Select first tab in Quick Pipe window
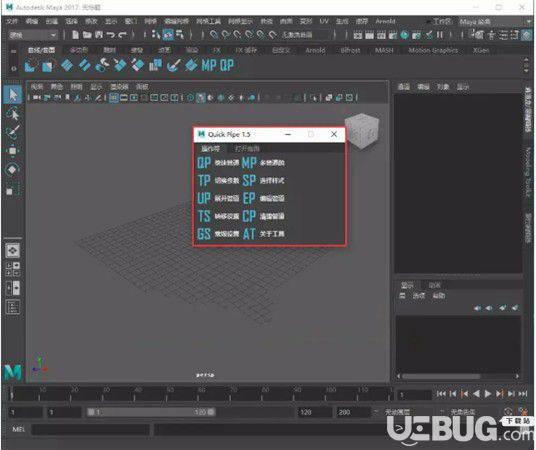Viewport: 536px width, 450px height. click(210, 148)
